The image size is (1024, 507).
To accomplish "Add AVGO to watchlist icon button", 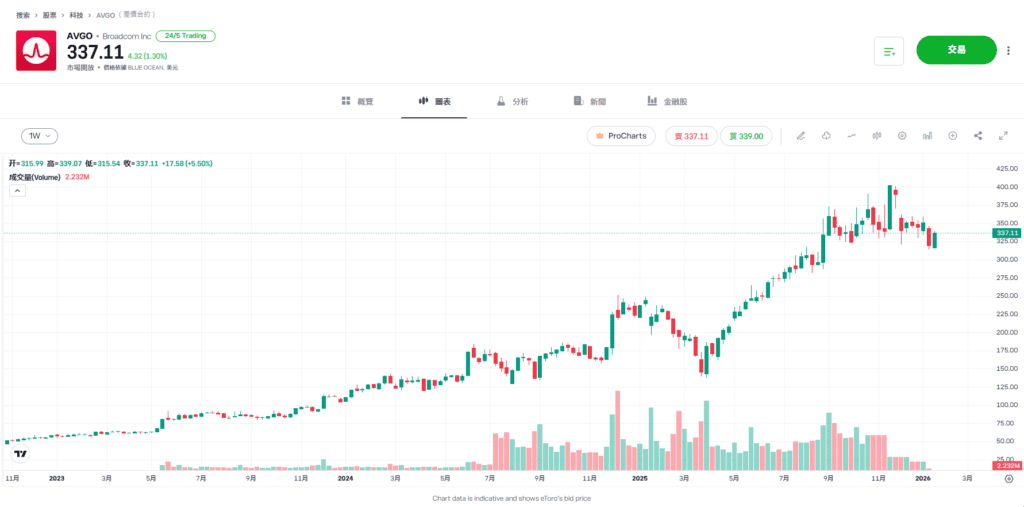I will (889, 51).
